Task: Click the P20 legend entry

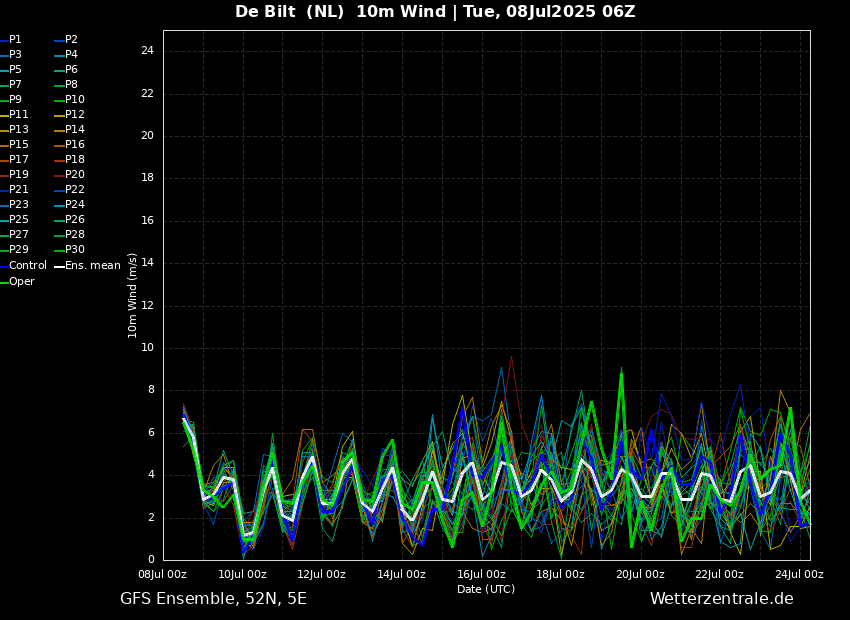Action: coord(74,175)
